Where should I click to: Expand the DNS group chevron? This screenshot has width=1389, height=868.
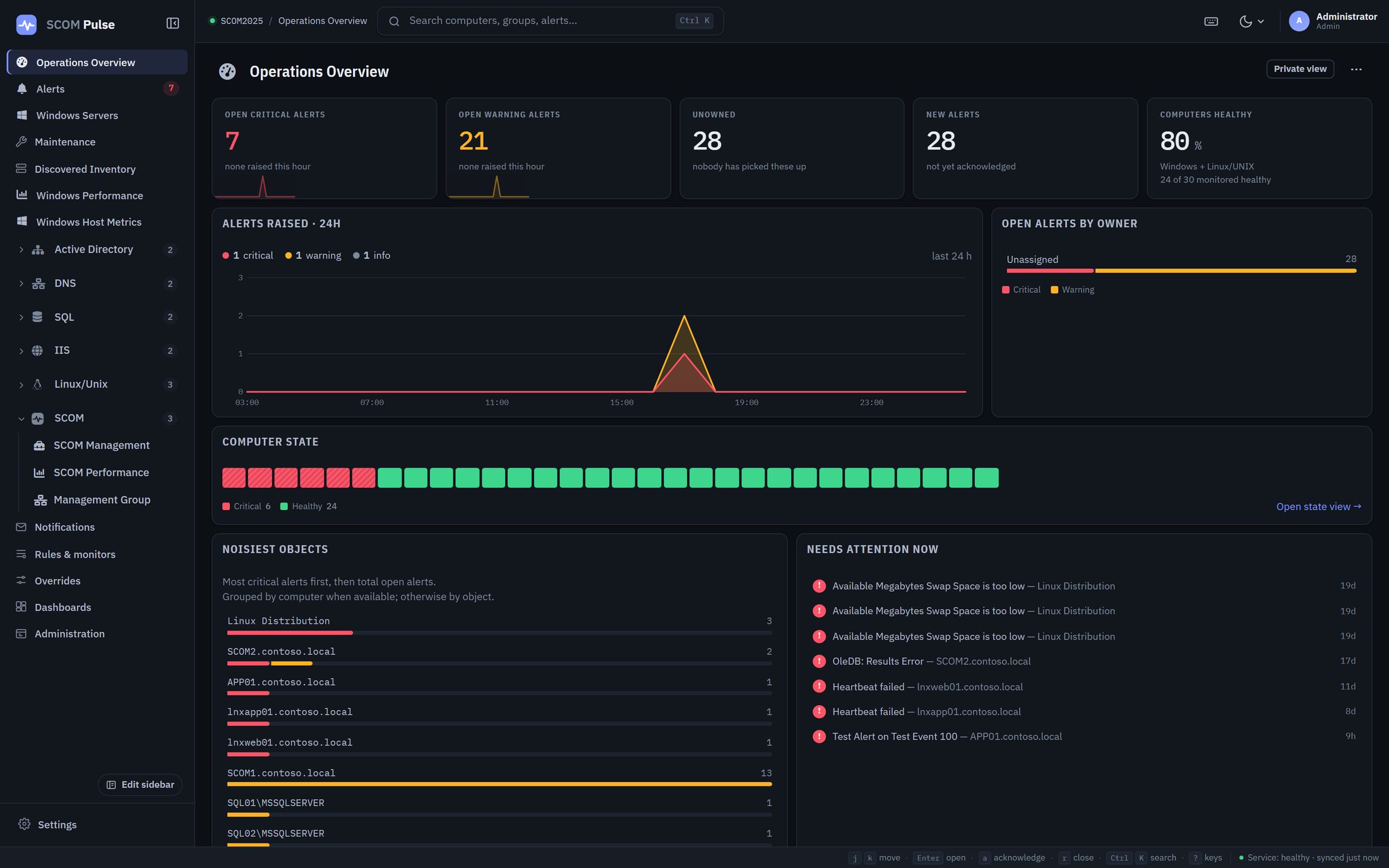coord(21,283)
